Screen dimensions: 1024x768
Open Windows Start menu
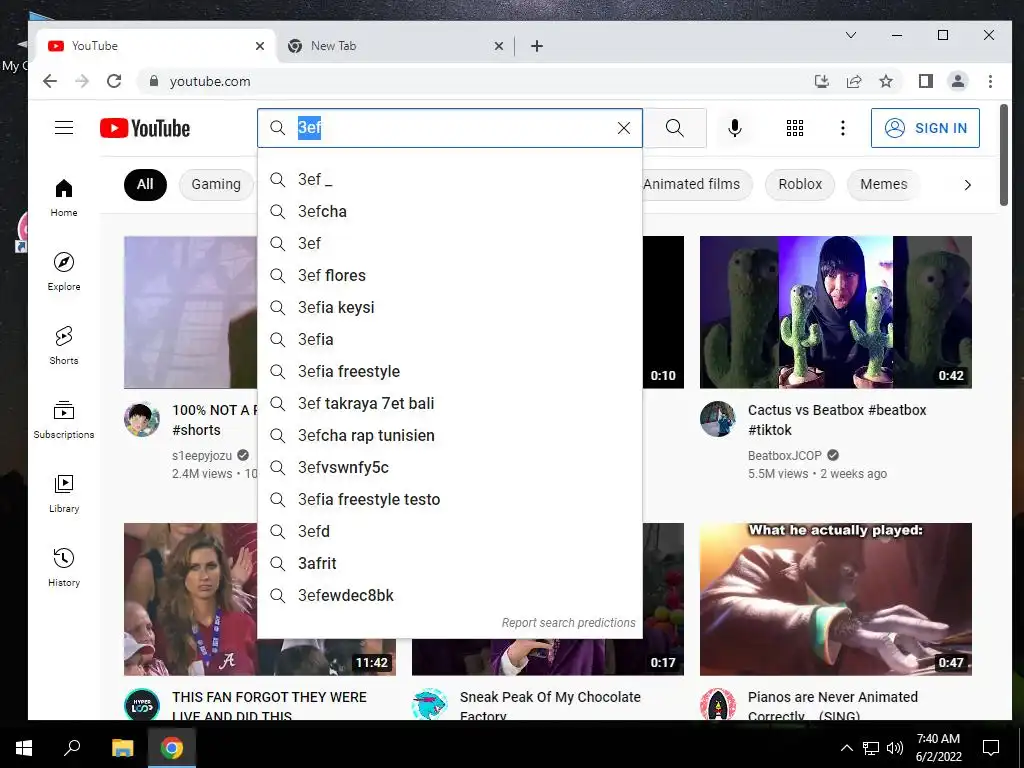[24, 748]
